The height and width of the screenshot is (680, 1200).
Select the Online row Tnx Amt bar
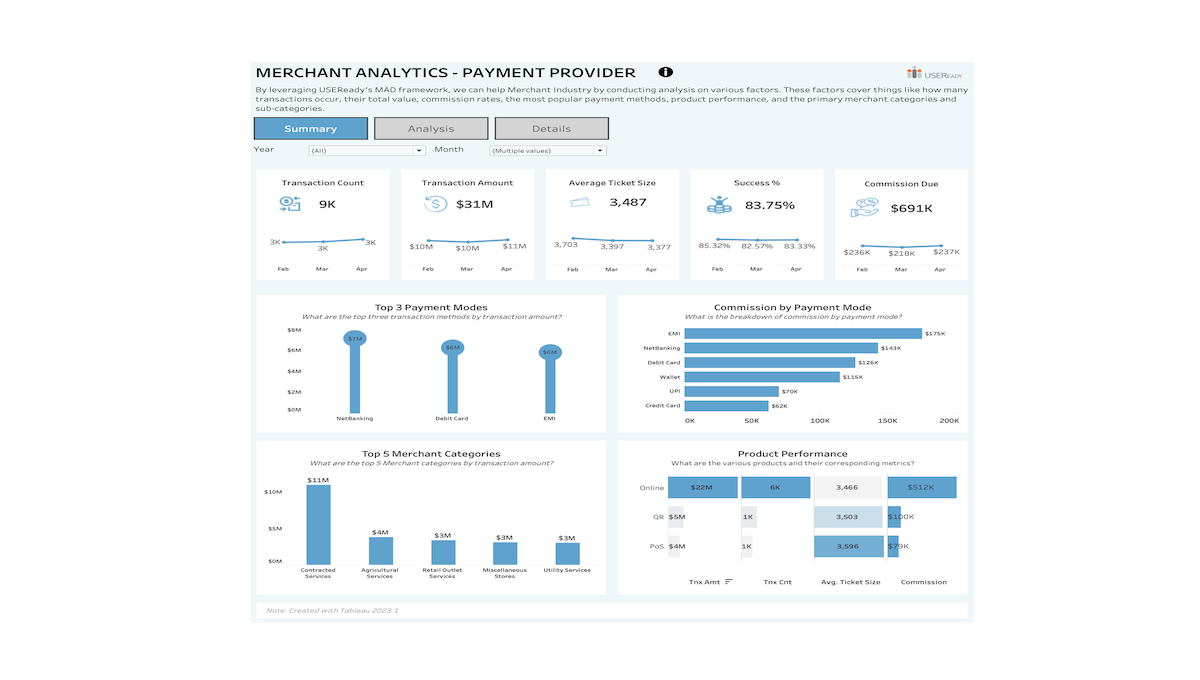point(701,487)
